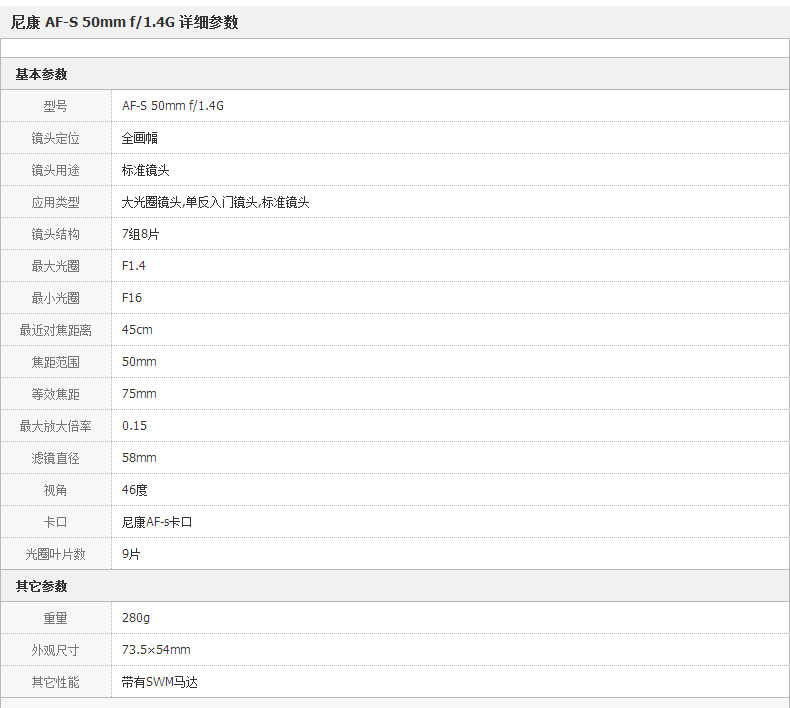This screenshot has height=708, width=790.
Task: Click the 外观尺寸 label
Action: click(x=55, y=650)
